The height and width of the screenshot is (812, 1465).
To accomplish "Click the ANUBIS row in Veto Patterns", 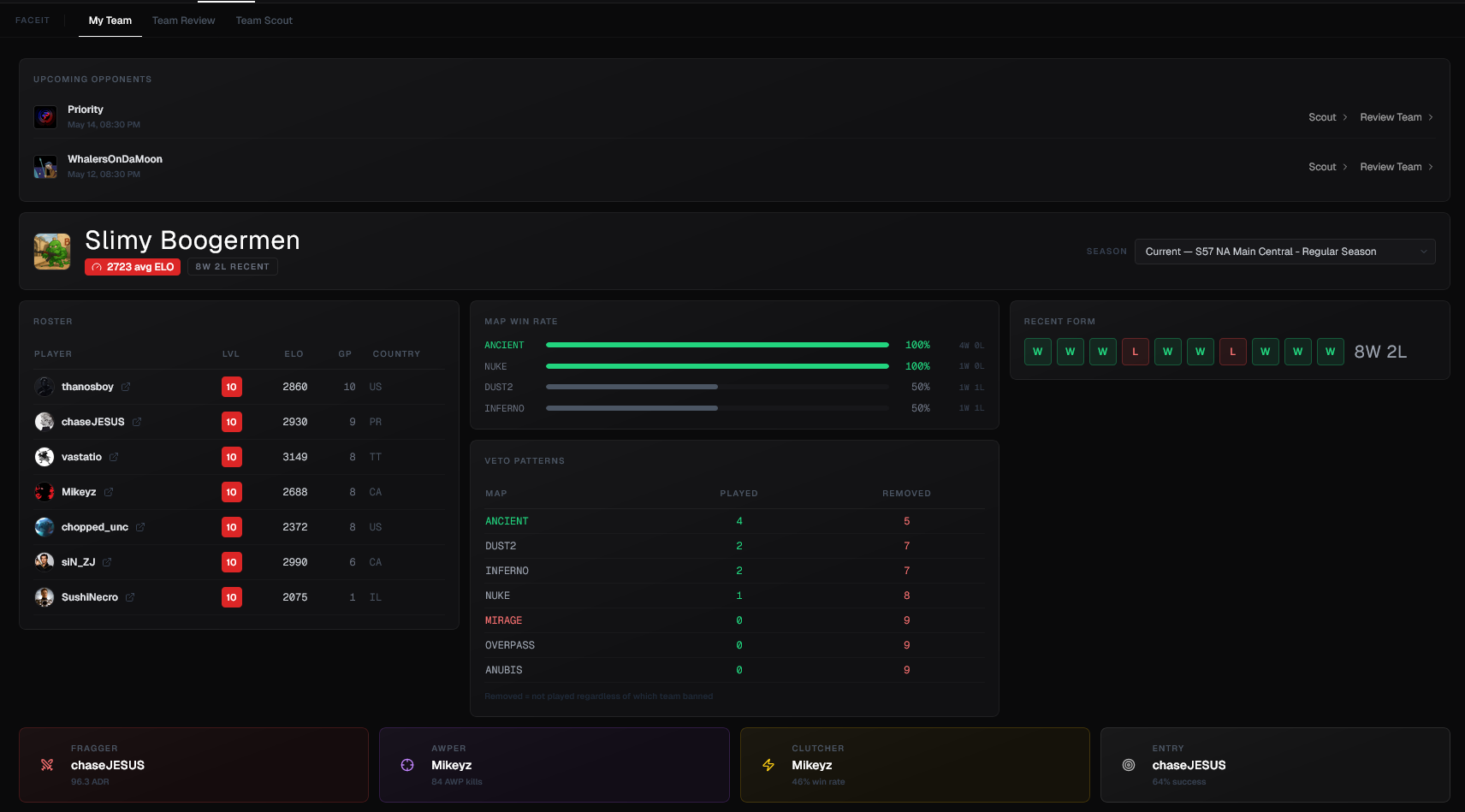I will point(735,670).
